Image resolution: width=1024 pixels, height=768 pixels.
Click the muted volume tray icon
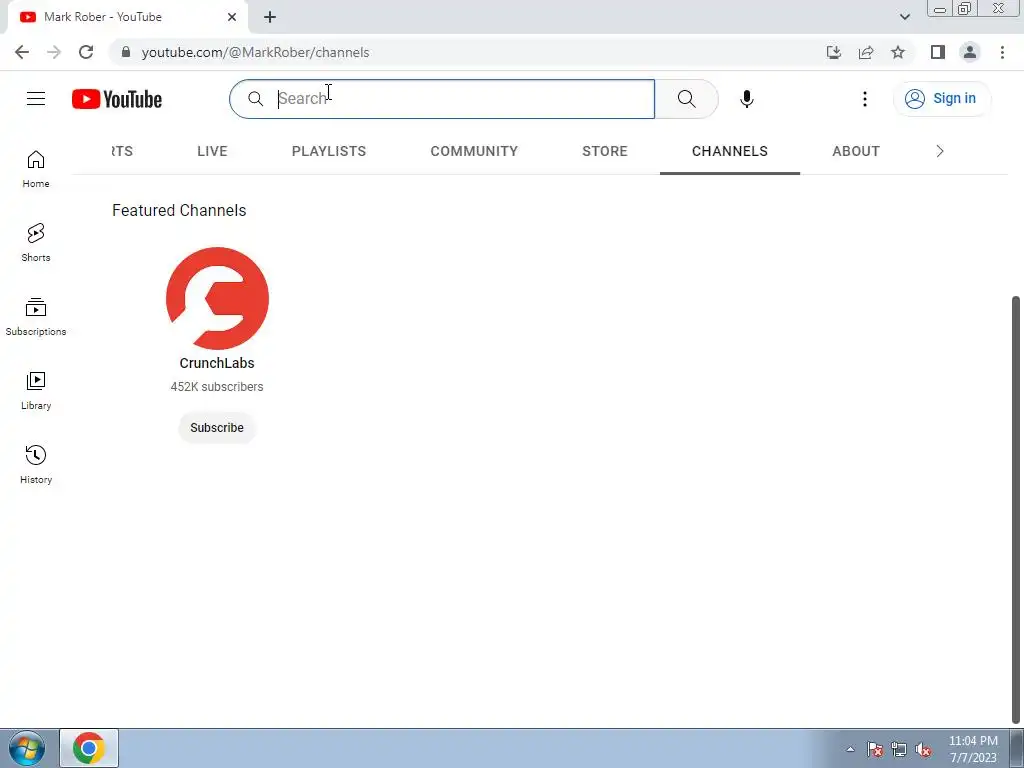click(x=923, y=749)
